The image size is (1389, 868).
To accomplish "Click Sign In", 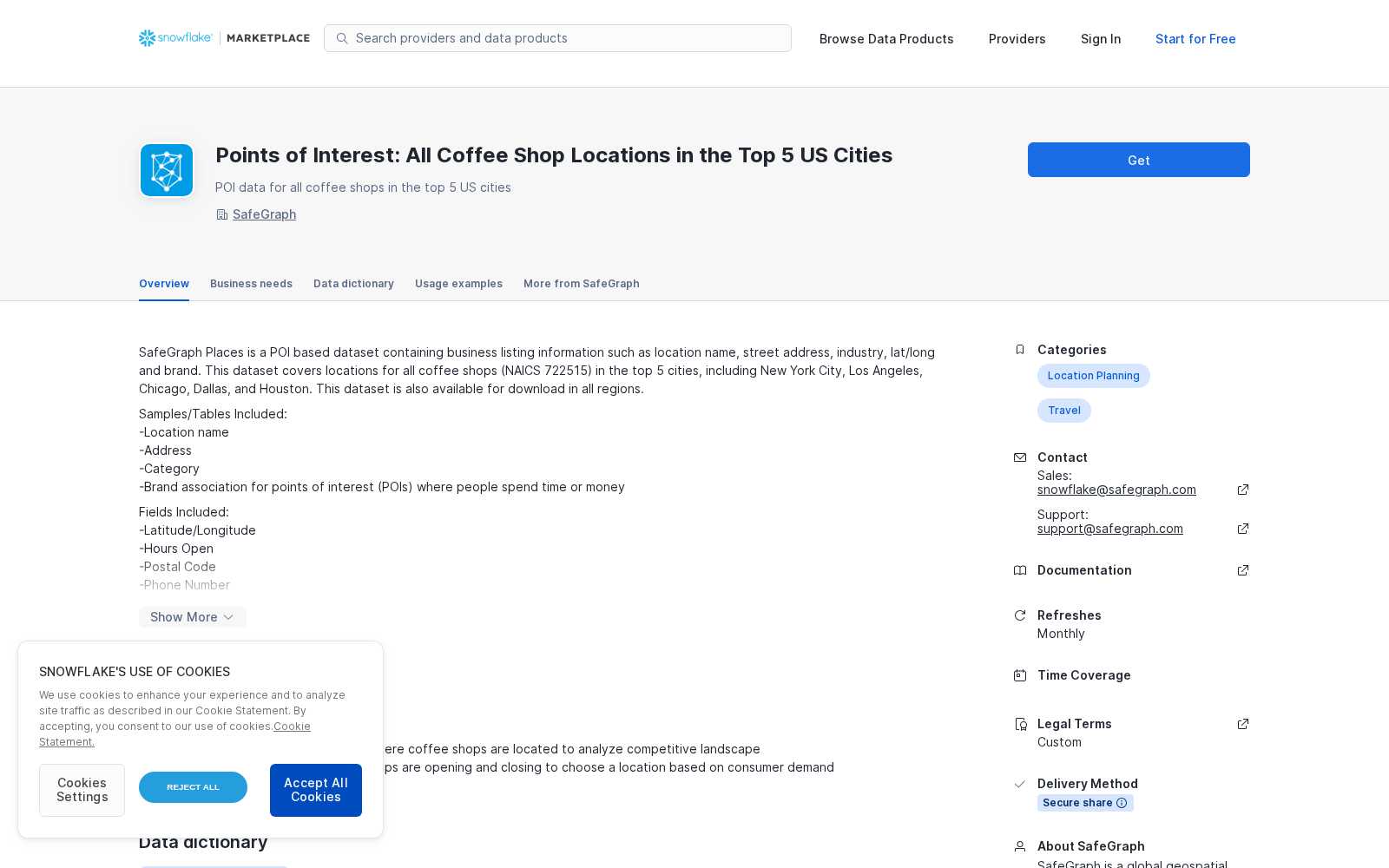I will 1101,39.
